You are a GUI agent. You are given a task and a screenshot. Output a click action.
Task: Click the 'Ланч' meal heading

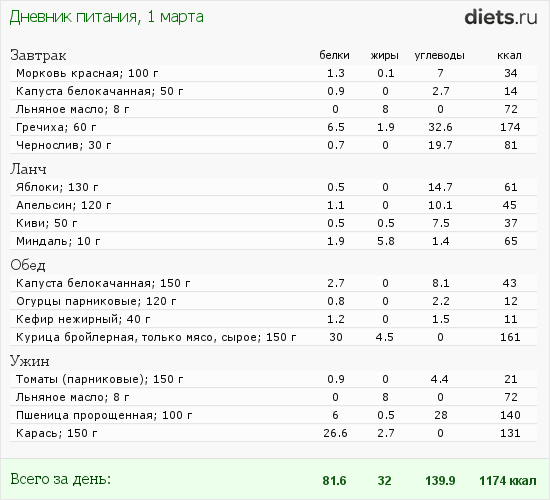click(28, 169)
